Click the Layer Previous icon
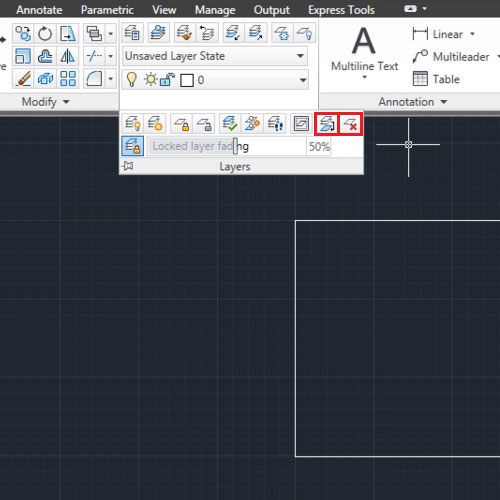The height and width of the screenshot is (500, 500). point(207,33)
